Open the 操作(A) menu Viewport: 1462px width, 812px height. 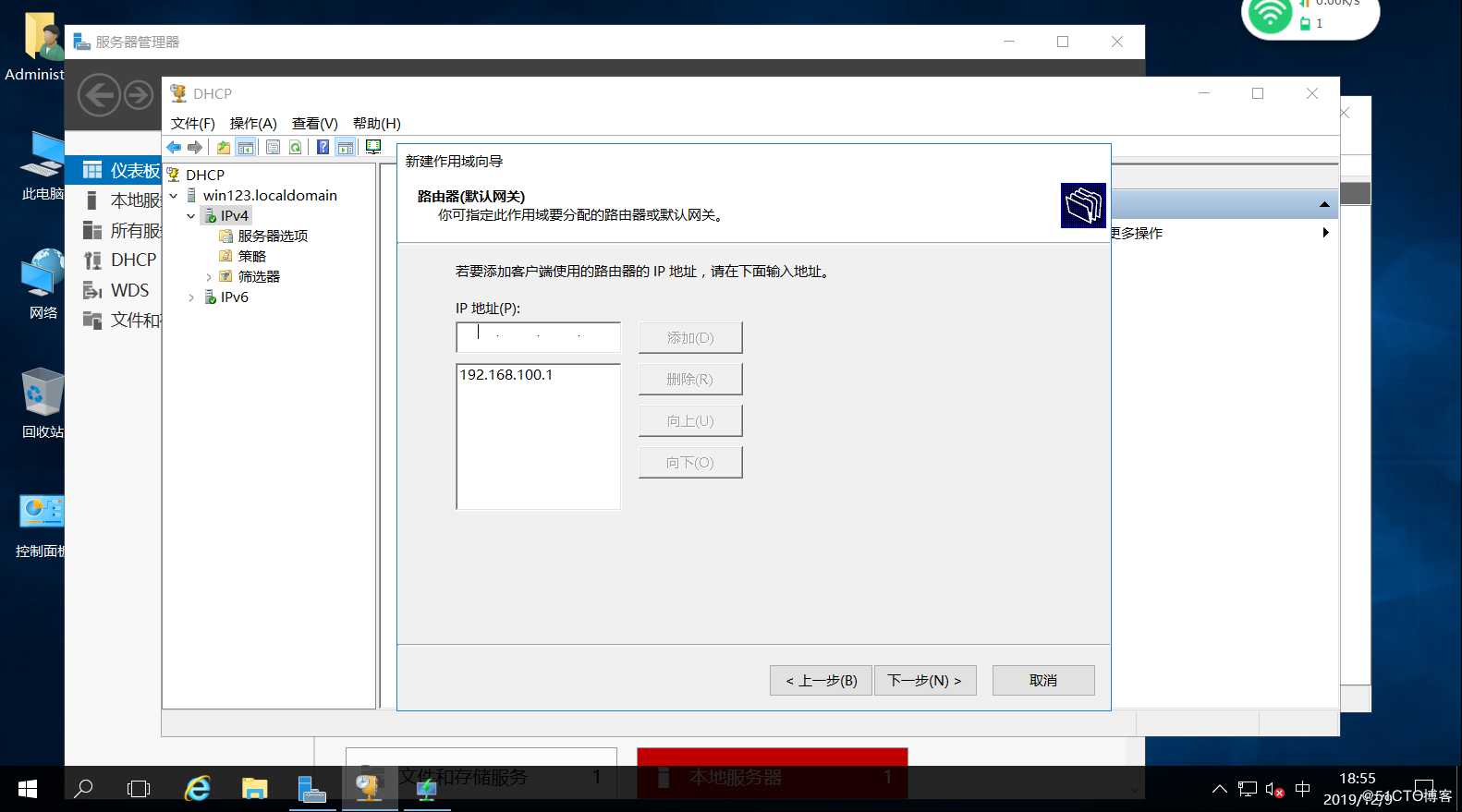(x=253, y=123)
